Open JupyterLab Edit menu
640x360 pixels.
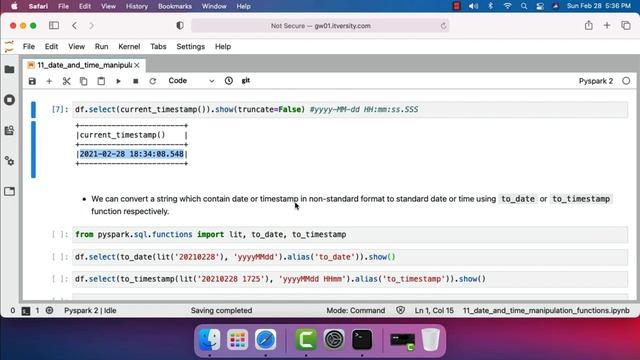click(x=51, y=47)
